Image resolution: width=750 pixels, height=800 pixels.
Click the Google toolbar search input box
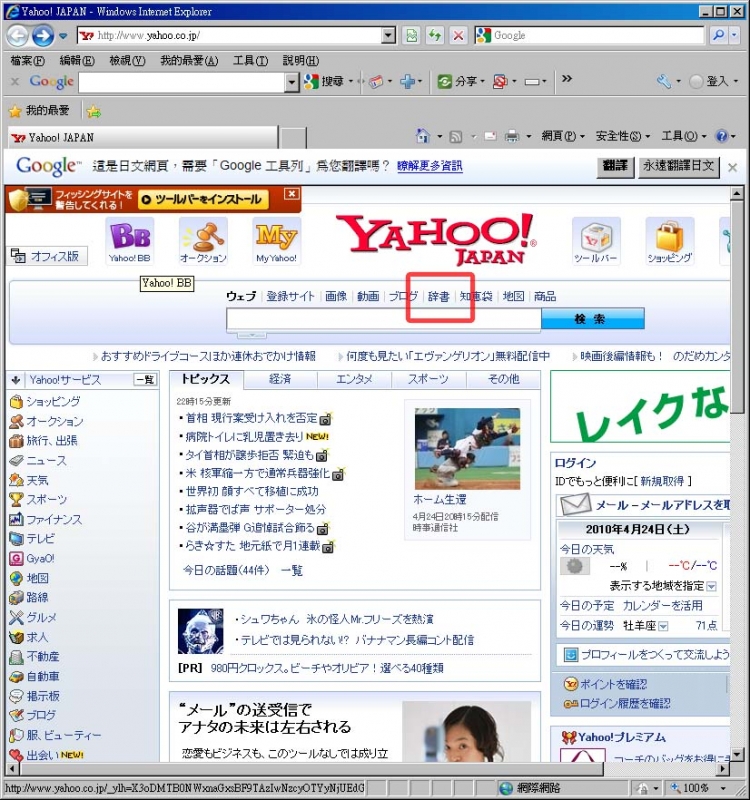coord(182,82)
